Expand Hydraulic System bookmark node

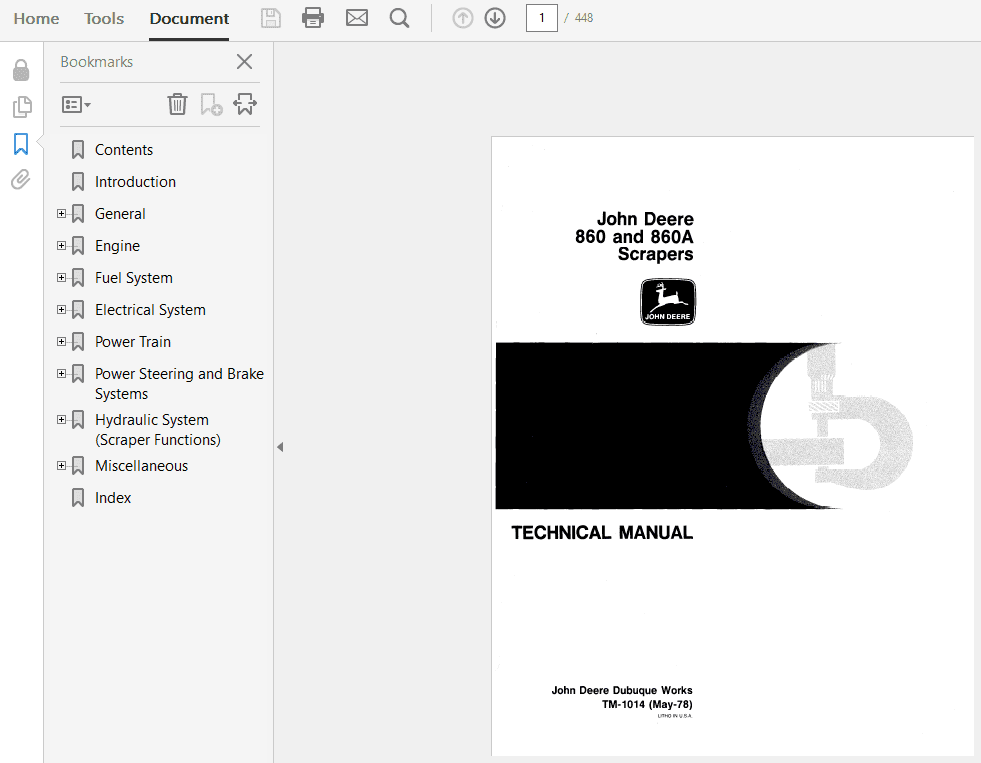pos(61,419)
